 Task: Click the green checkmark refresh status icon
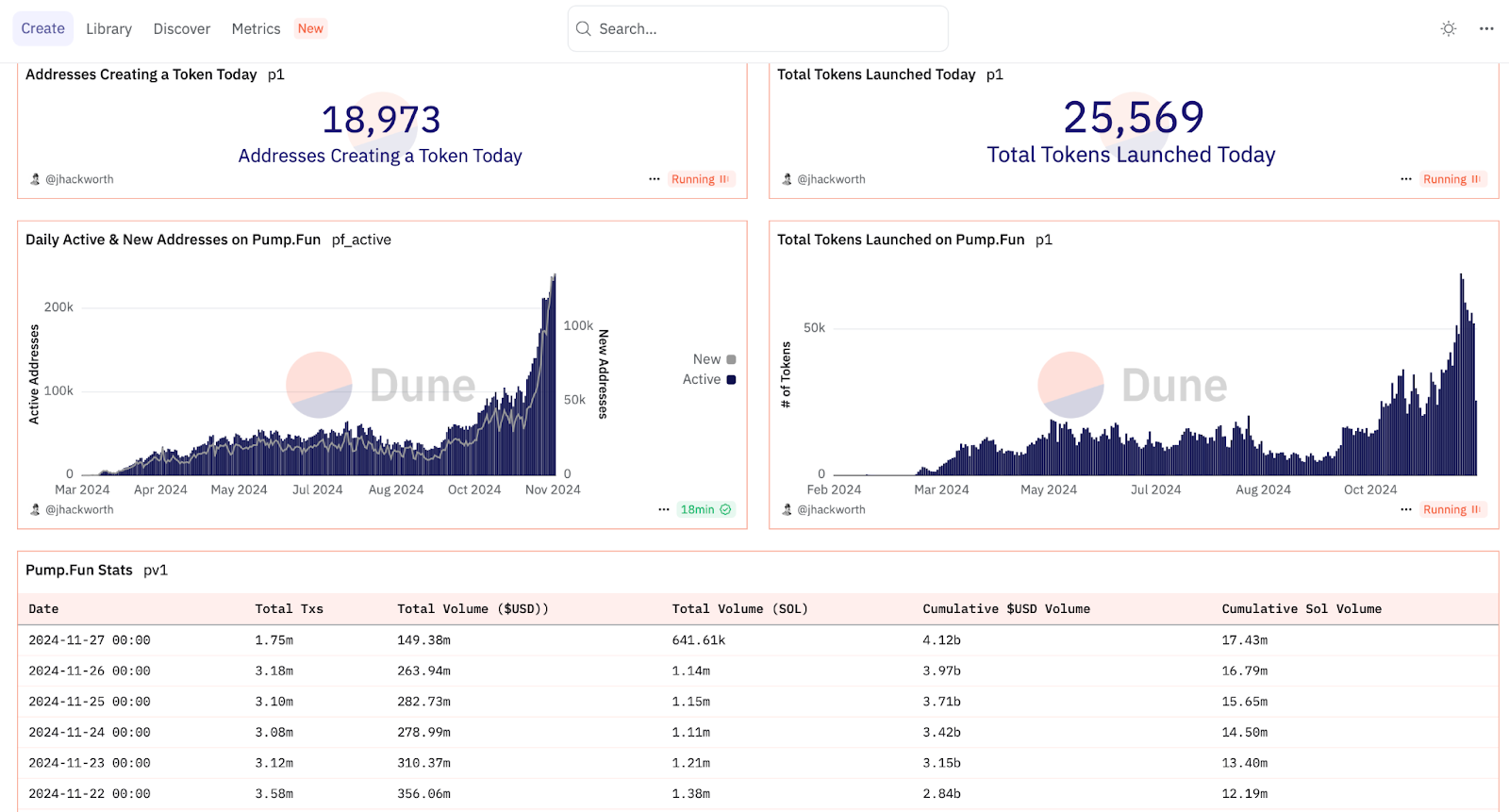(725, 509)
